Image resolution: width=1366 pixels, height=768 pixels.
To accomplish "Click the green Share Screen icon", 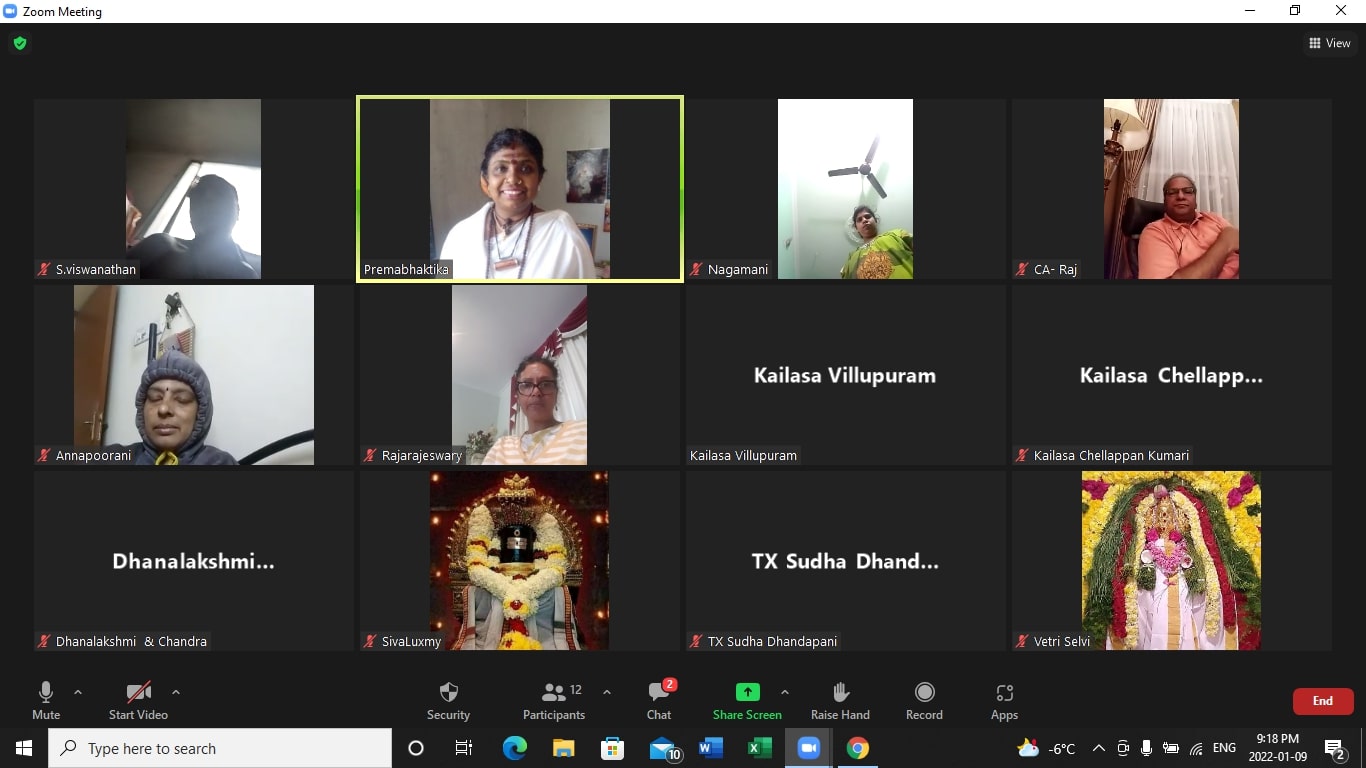I will (747, 692).
